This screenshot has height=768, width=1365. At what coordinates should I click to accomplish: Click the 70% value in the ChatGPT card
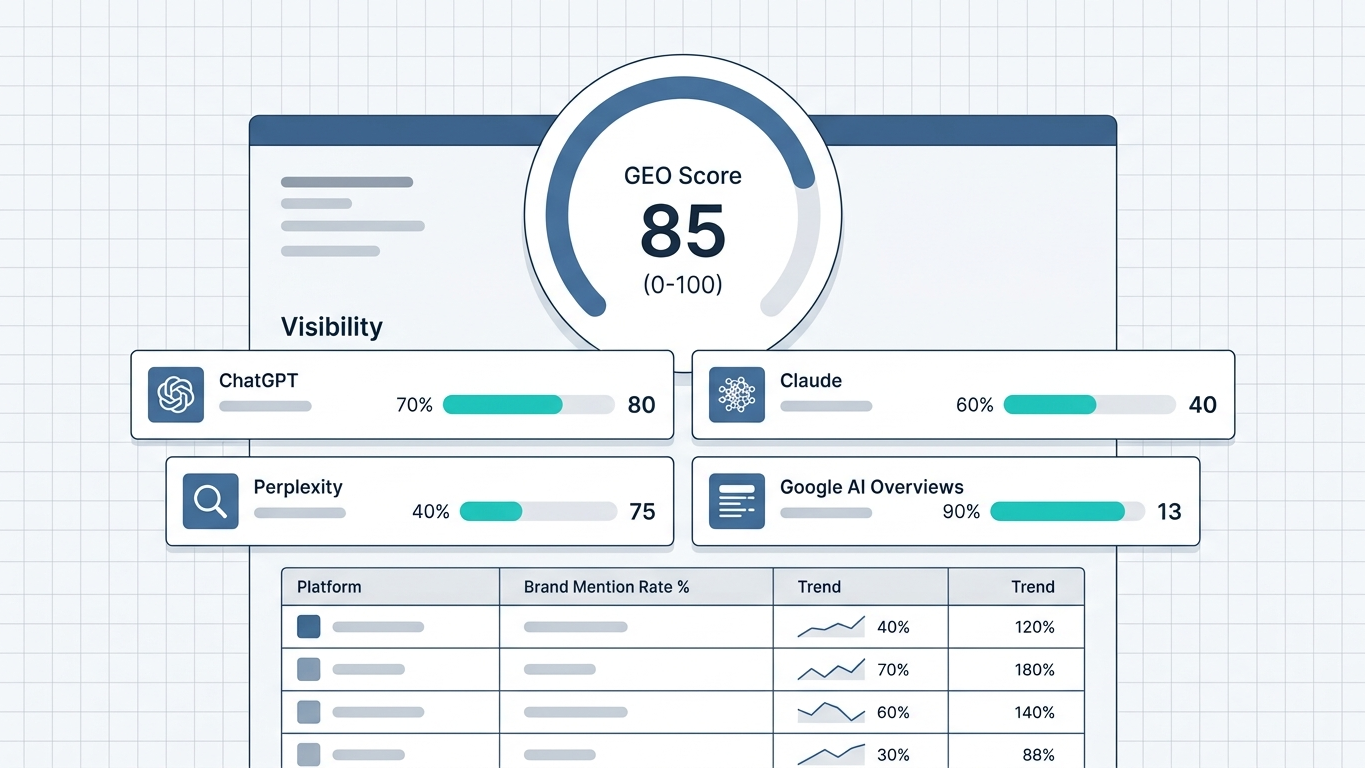tap(414, 405)
